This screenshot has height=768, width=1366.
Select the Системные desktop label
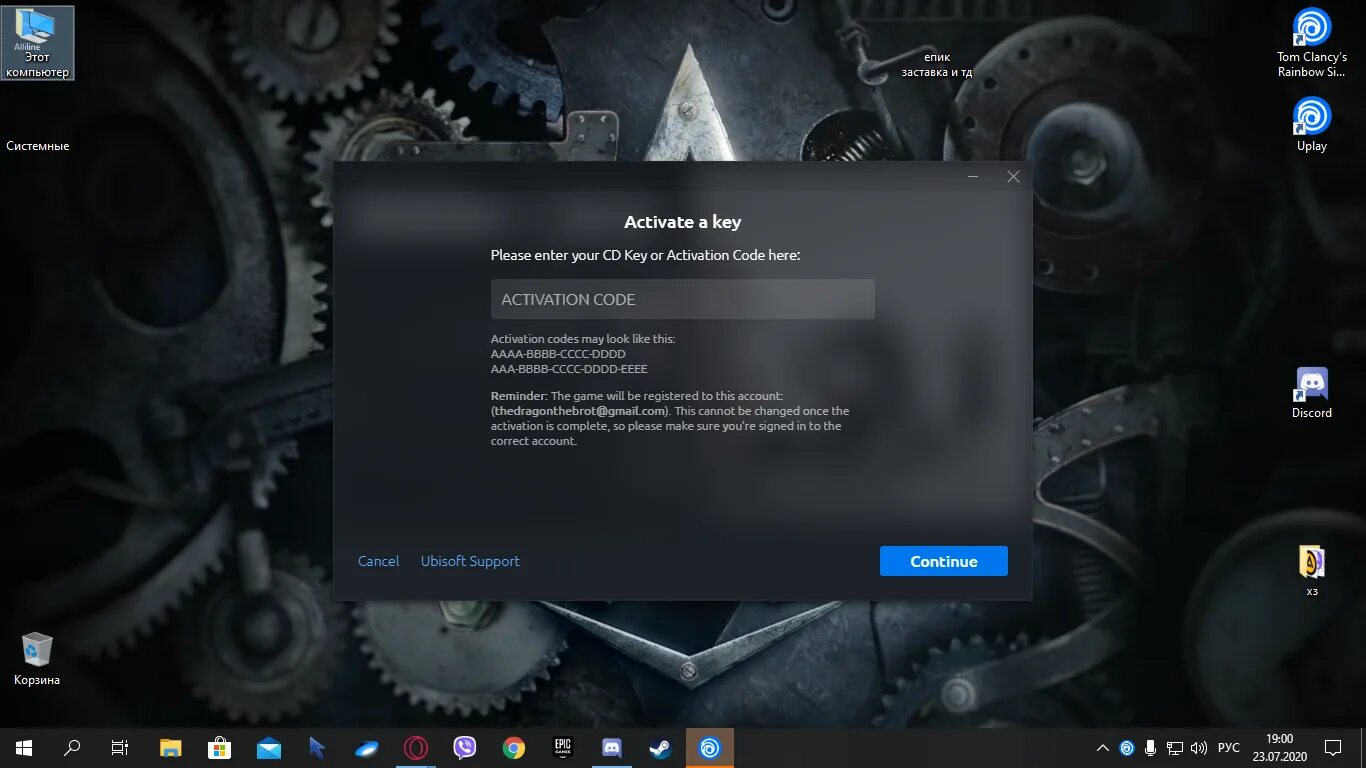point(38,146)
